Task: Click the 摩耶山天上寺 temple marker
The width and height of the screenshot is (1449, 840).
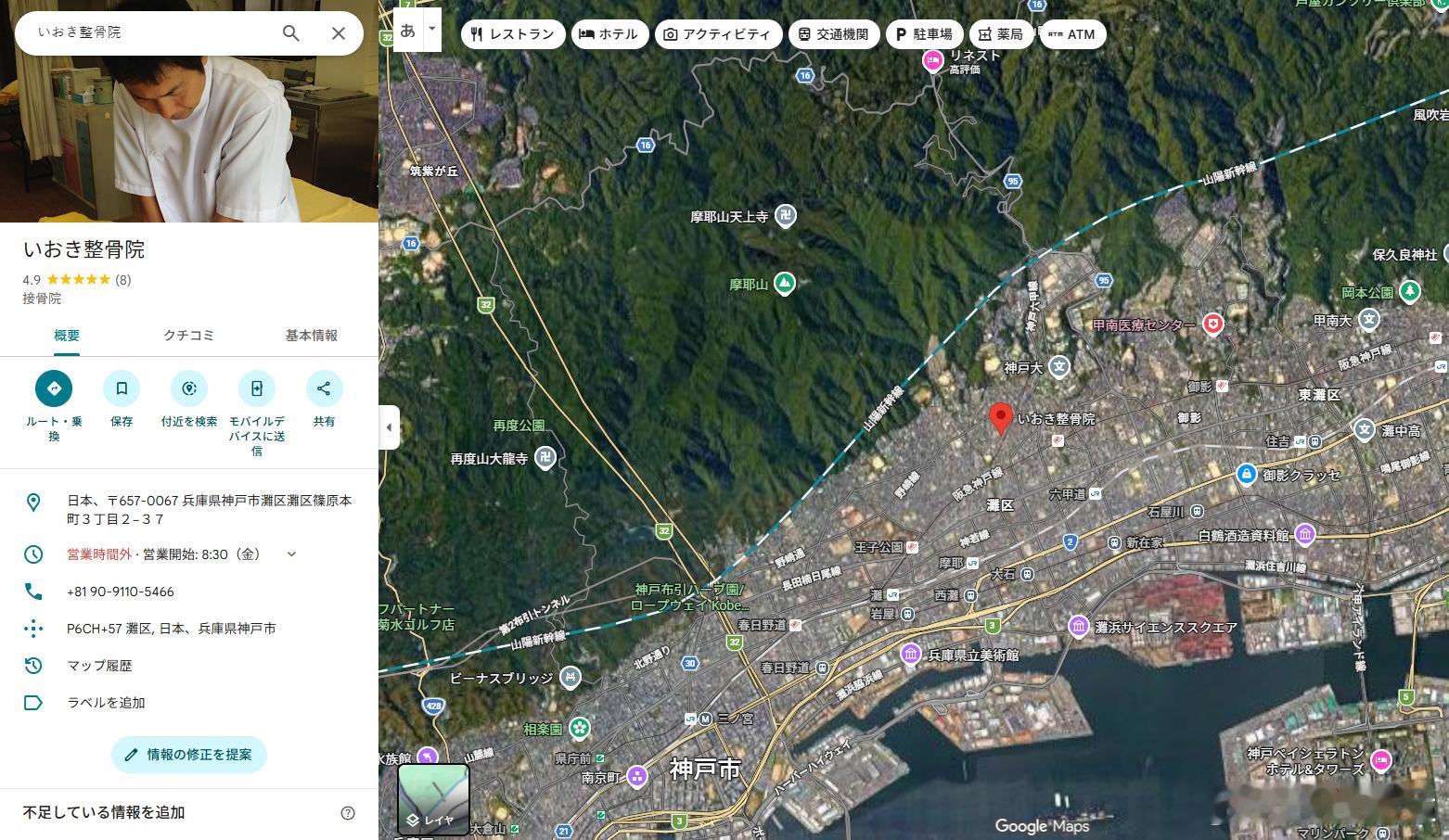Action: click(786, 217)
